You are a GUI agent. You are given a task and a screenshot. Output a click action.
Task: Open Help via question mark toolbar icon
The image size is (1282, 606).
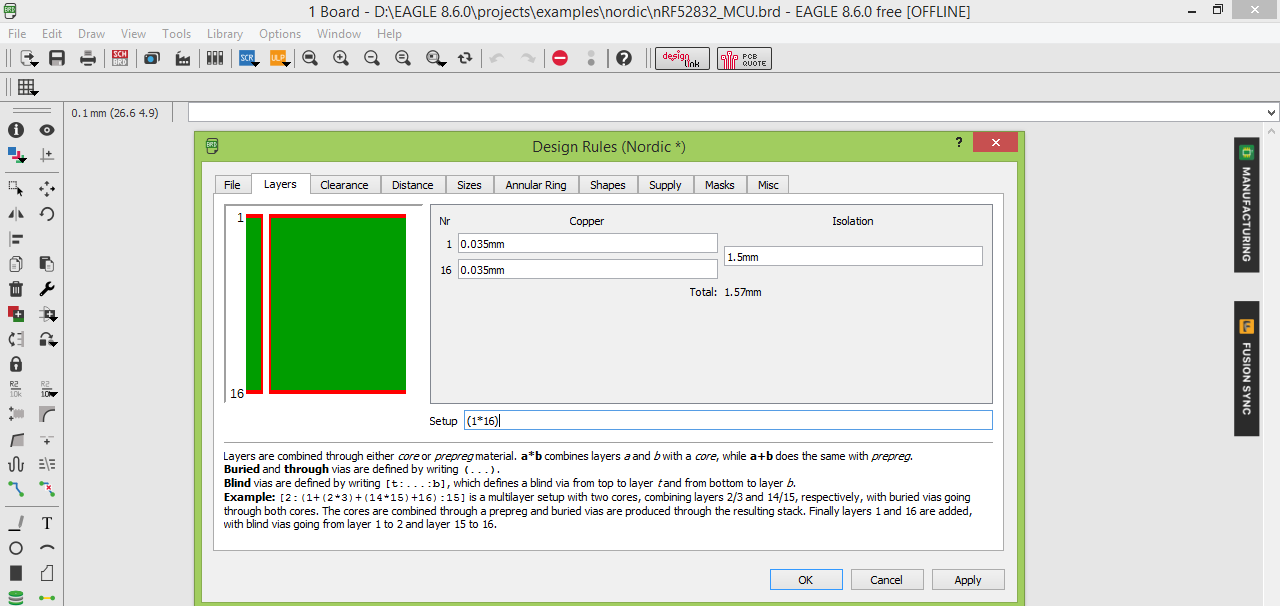(x=624, y=58)
